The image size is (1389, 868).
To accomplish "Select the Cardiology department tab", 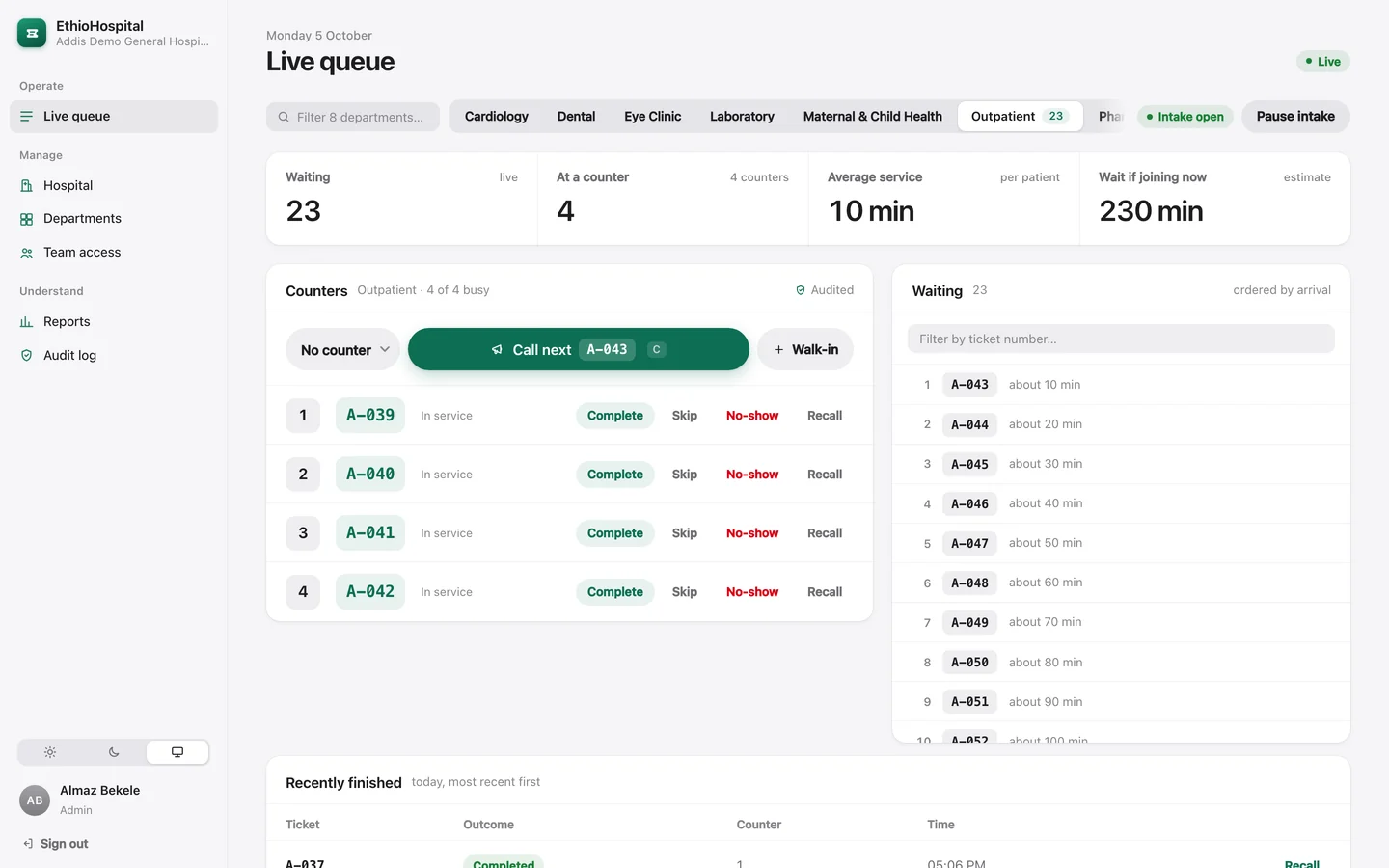I will [497, 116].
